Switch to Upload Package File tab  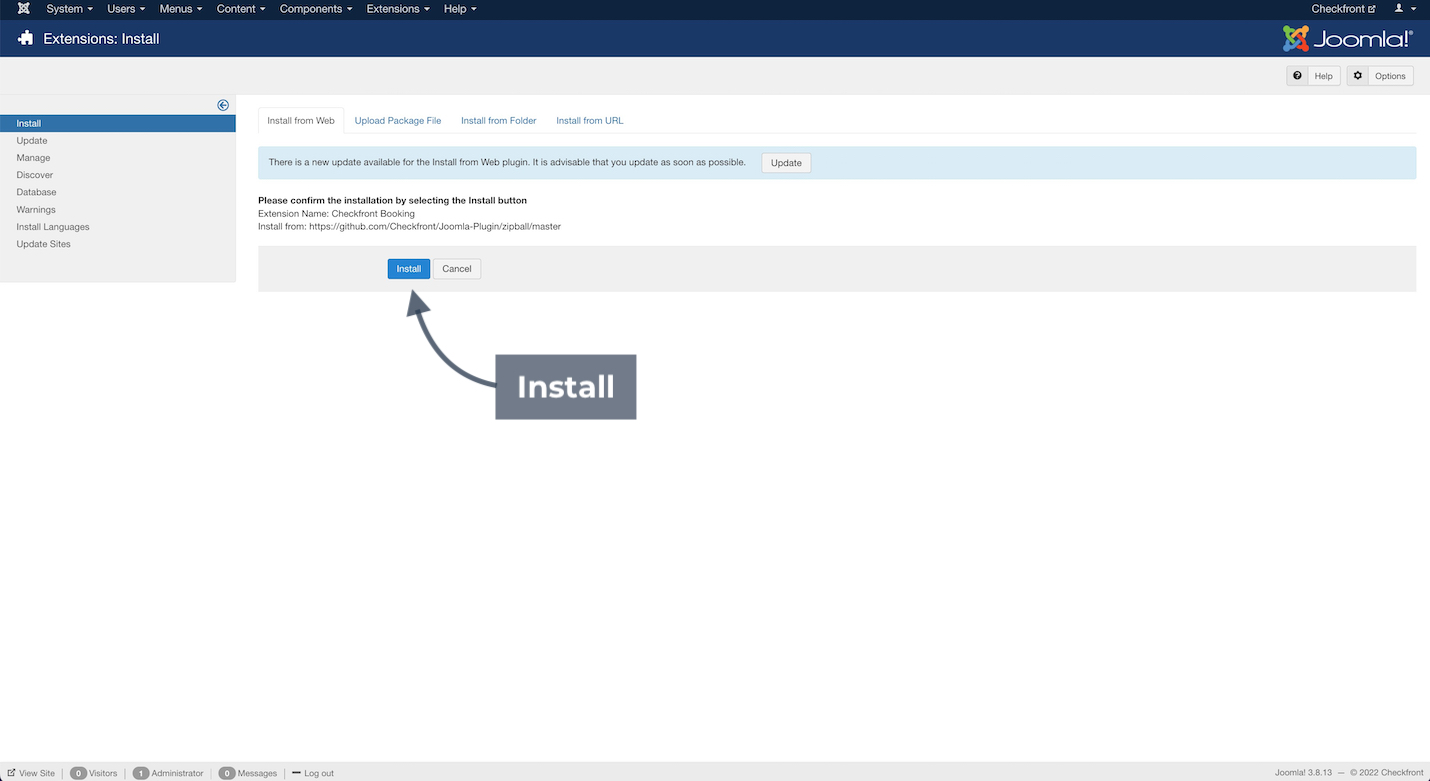(398, 121)
